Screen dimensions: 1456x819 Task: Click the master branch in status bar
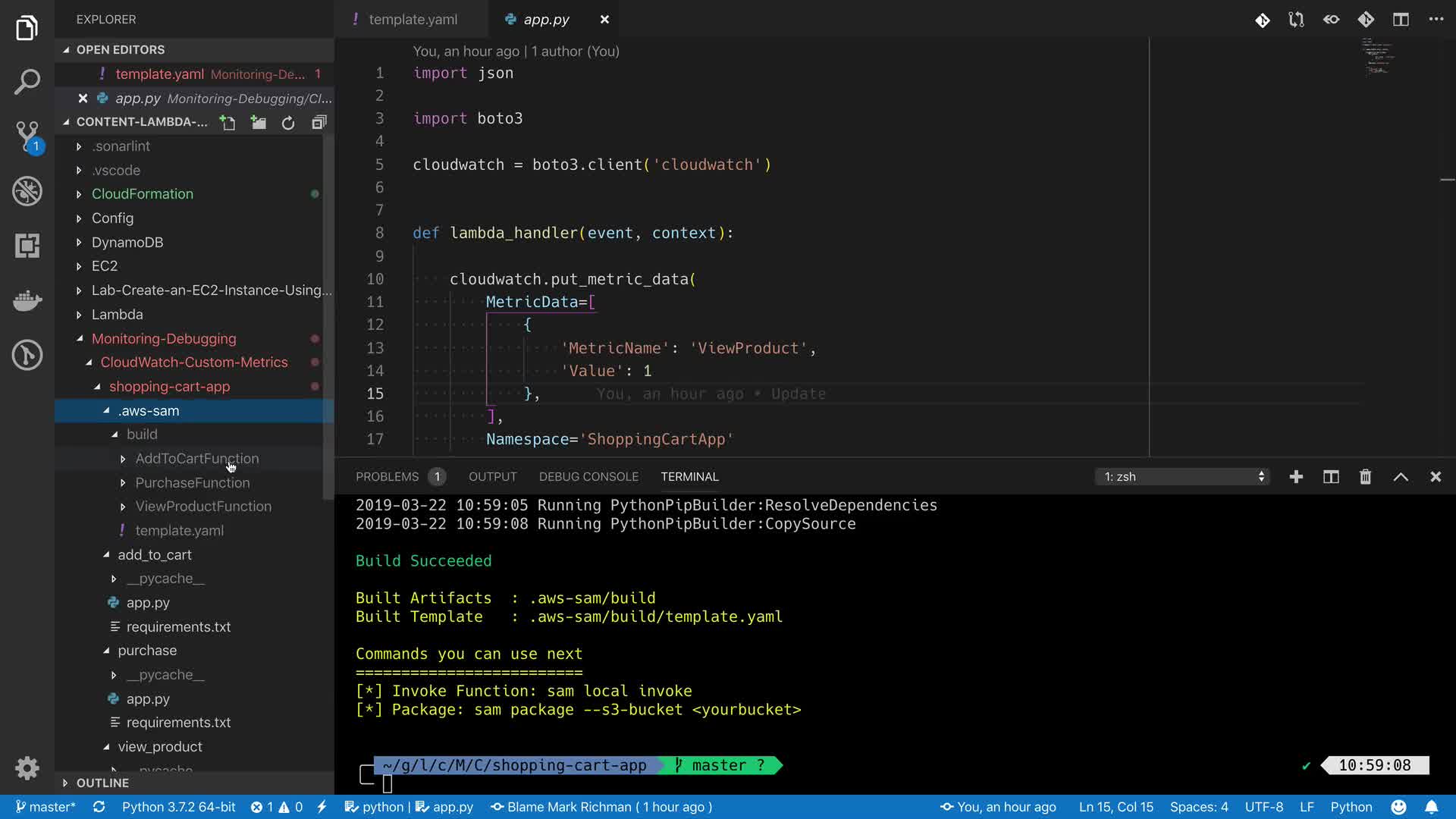tap(45, 807)
